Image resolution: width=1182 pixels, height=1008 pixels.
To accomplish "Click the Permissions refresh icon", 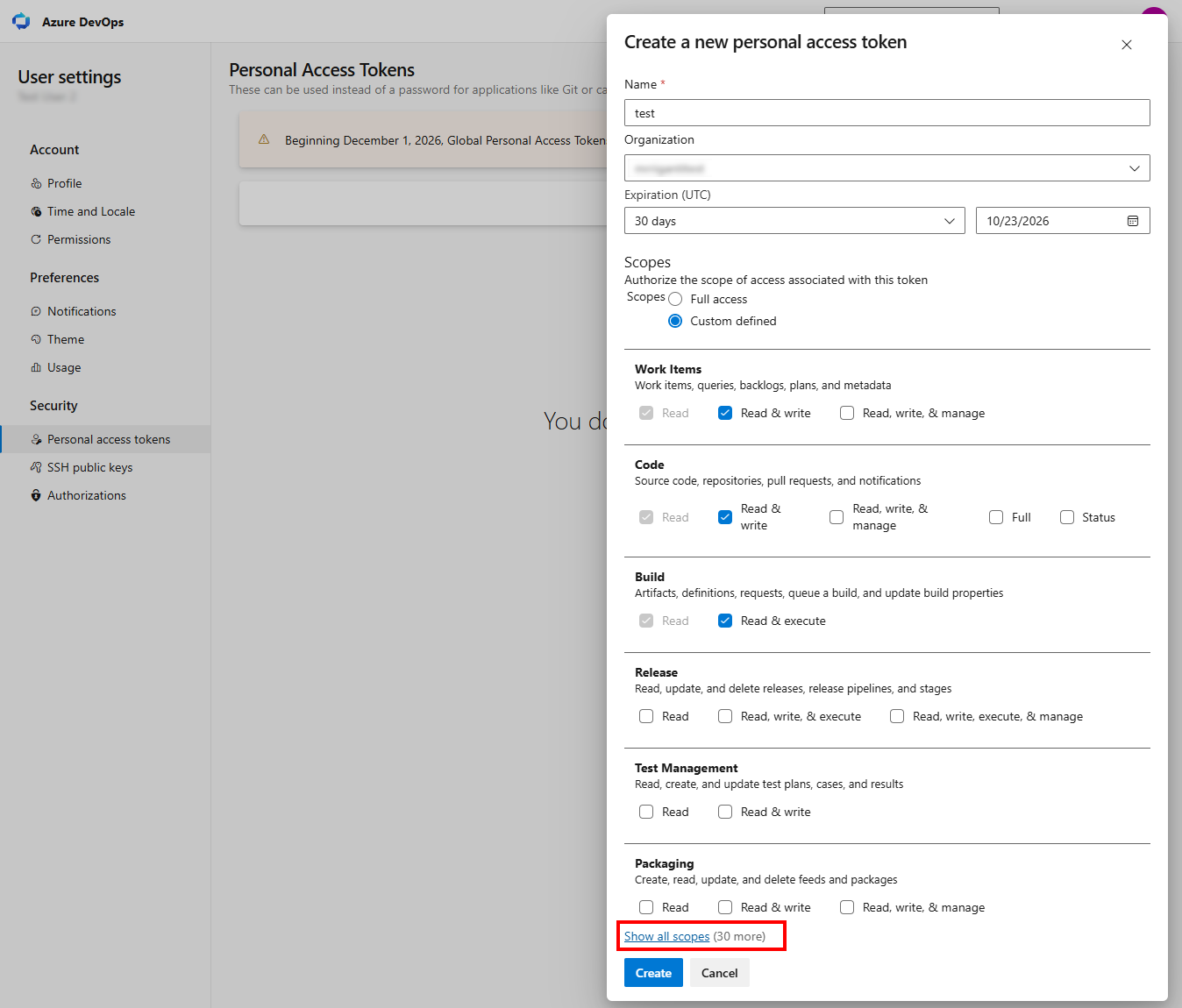I will pyautogui.click(x=36, y=239).
